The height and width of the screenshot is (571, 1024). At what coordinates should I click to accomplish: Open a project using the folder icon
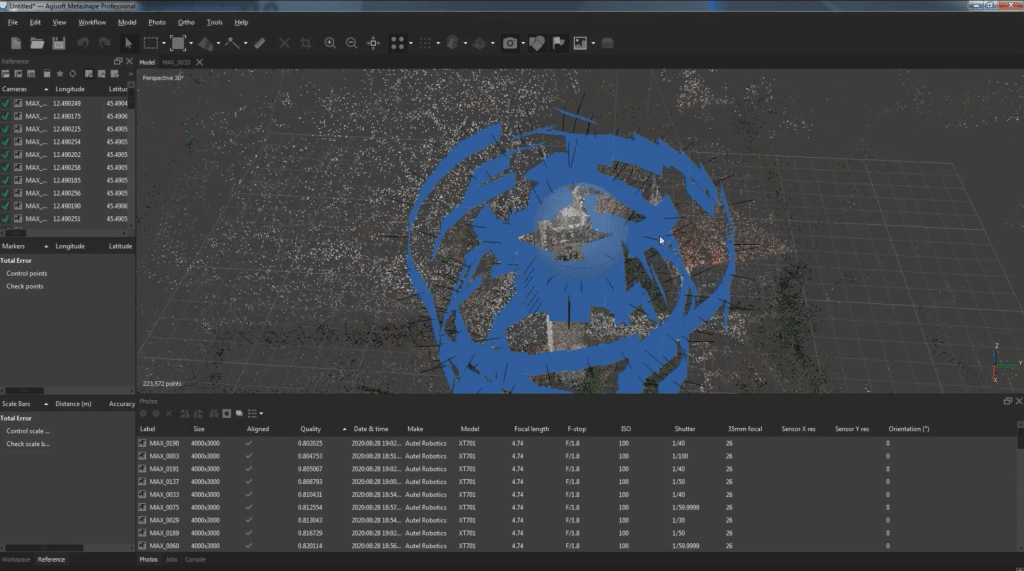point(37,43)
